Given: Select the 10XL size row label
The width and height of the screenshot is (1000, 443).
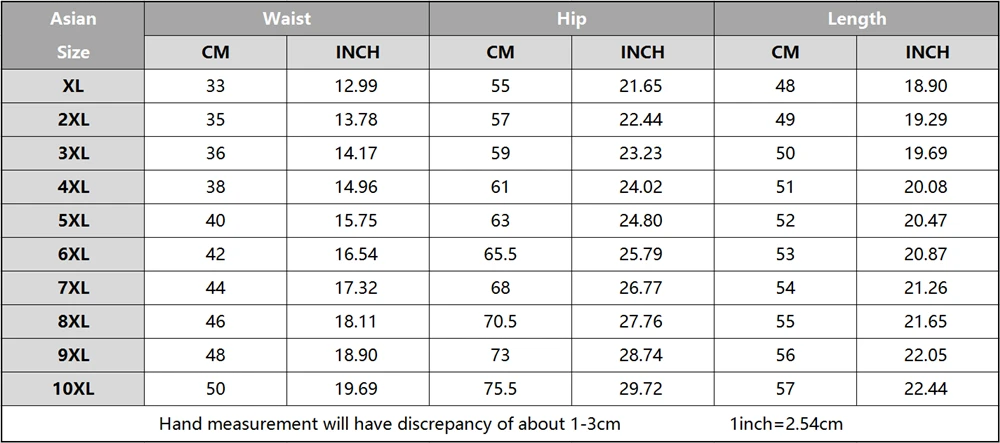Looking at the screenshot, I should pos(73,389).
